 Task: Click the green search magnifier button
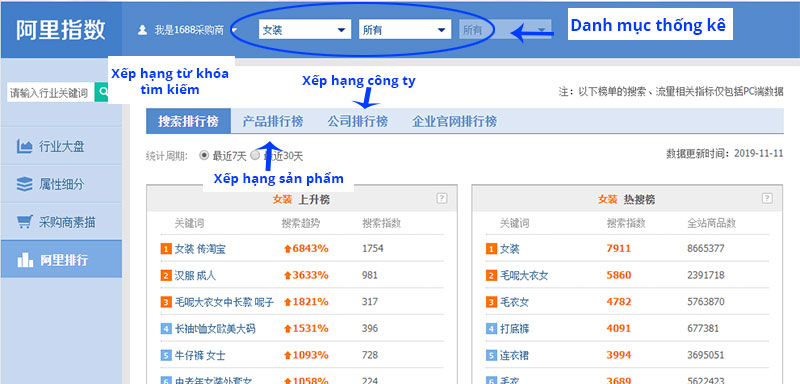(x=102, y=93)
